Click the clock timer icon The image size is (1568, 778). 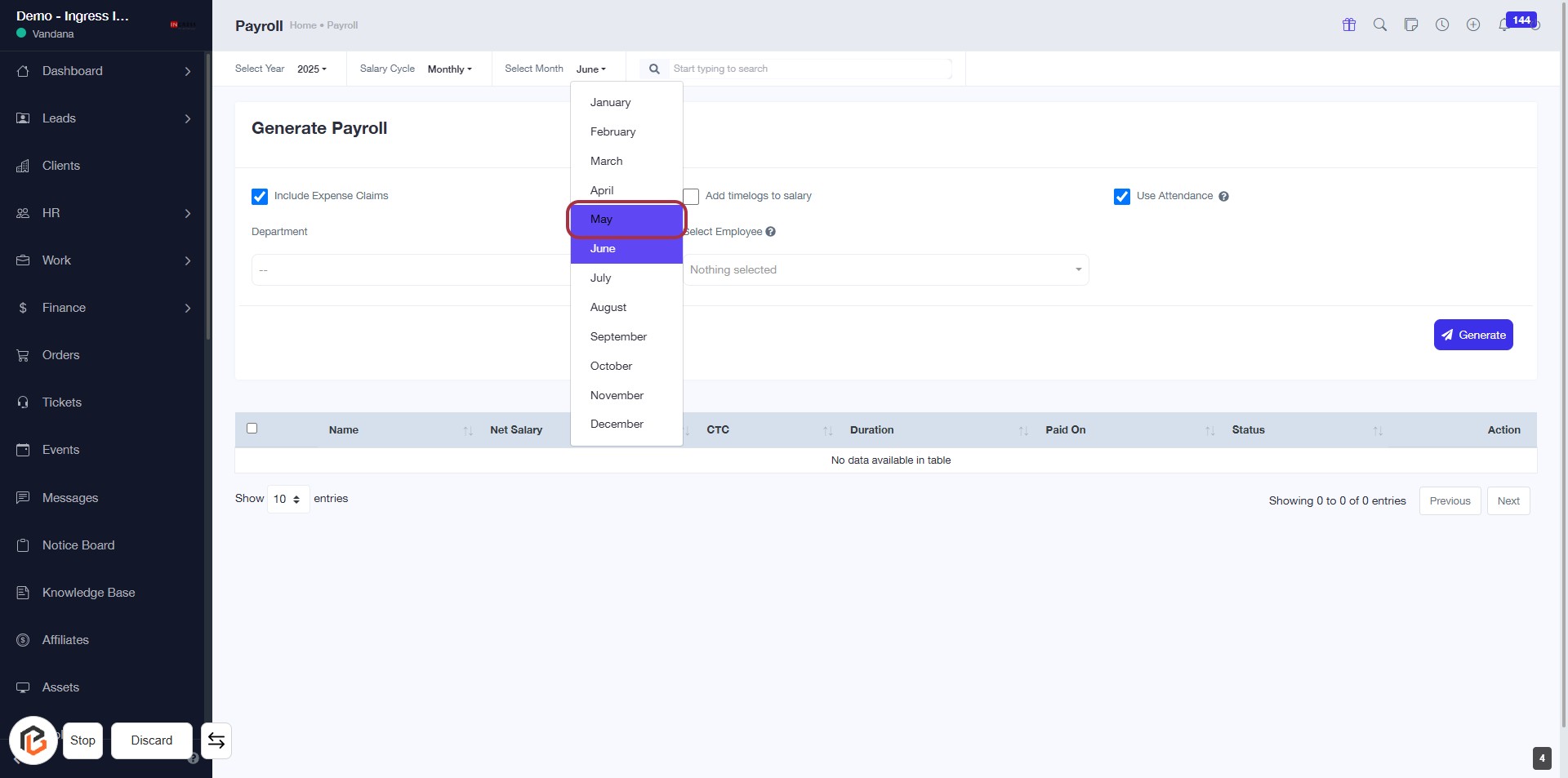[x=1442, y=24]
